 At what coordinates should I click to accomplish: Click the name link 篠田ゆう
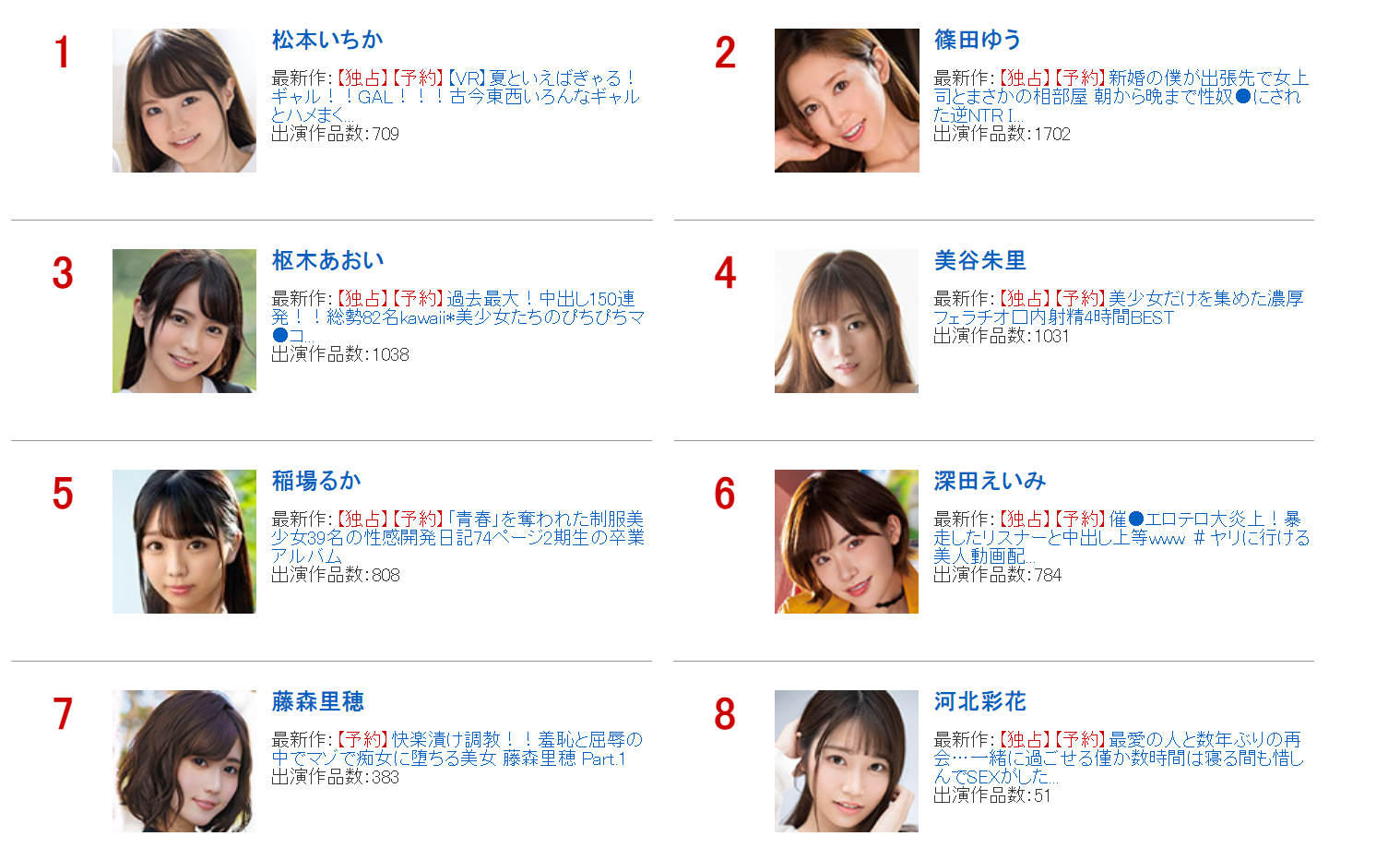click(978, 40)
